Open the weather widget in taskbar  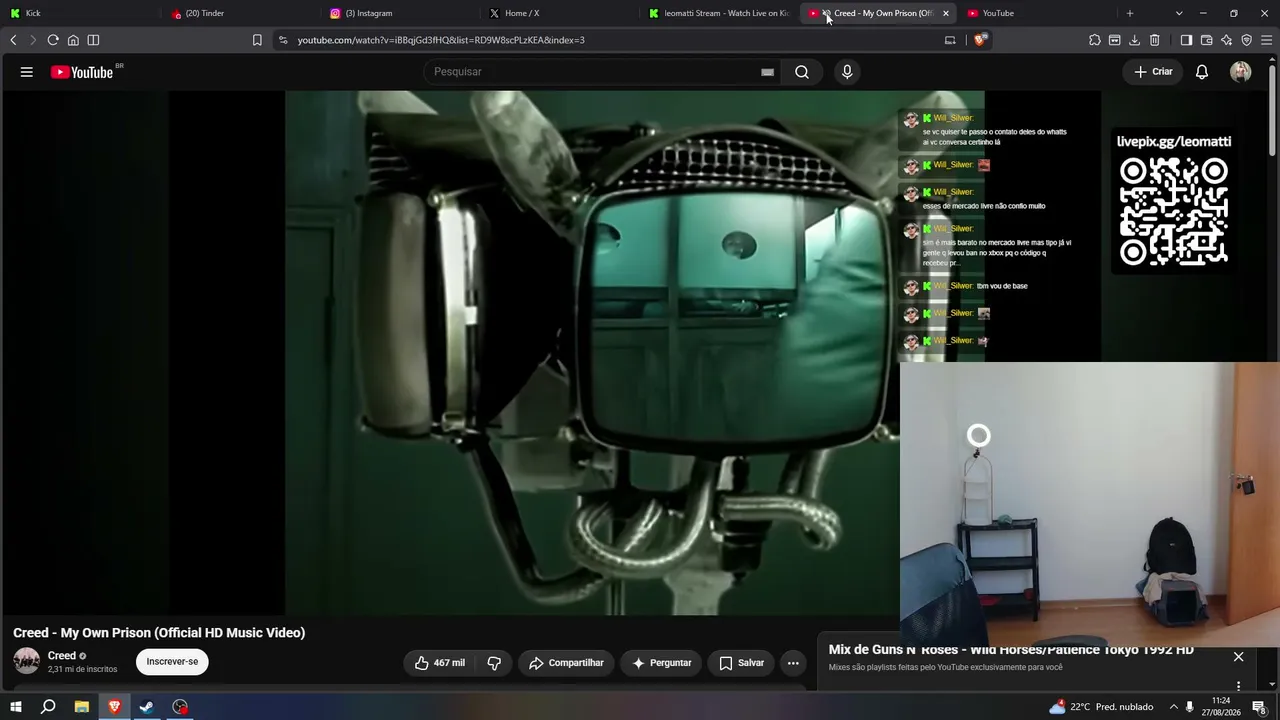point(1101,707)
